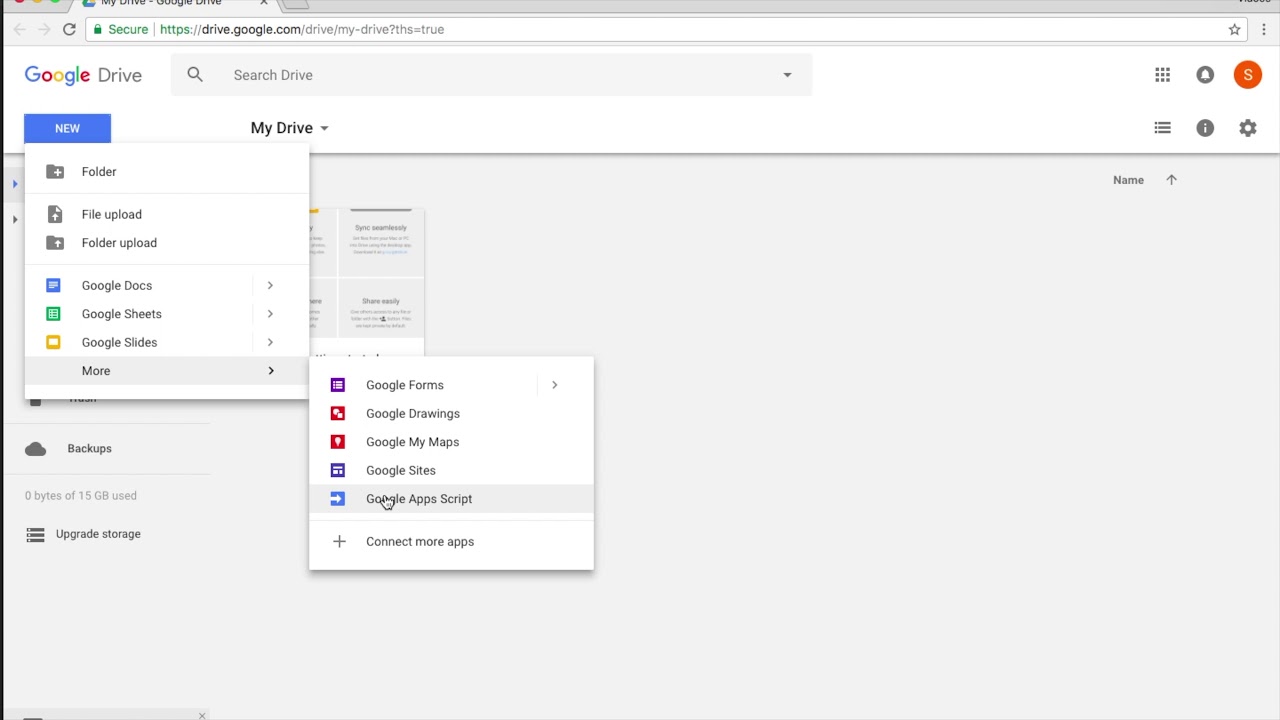Expand the Google Slides submenu arrow
Viewport: 1280px width, 720px height.
pos(270,342)
